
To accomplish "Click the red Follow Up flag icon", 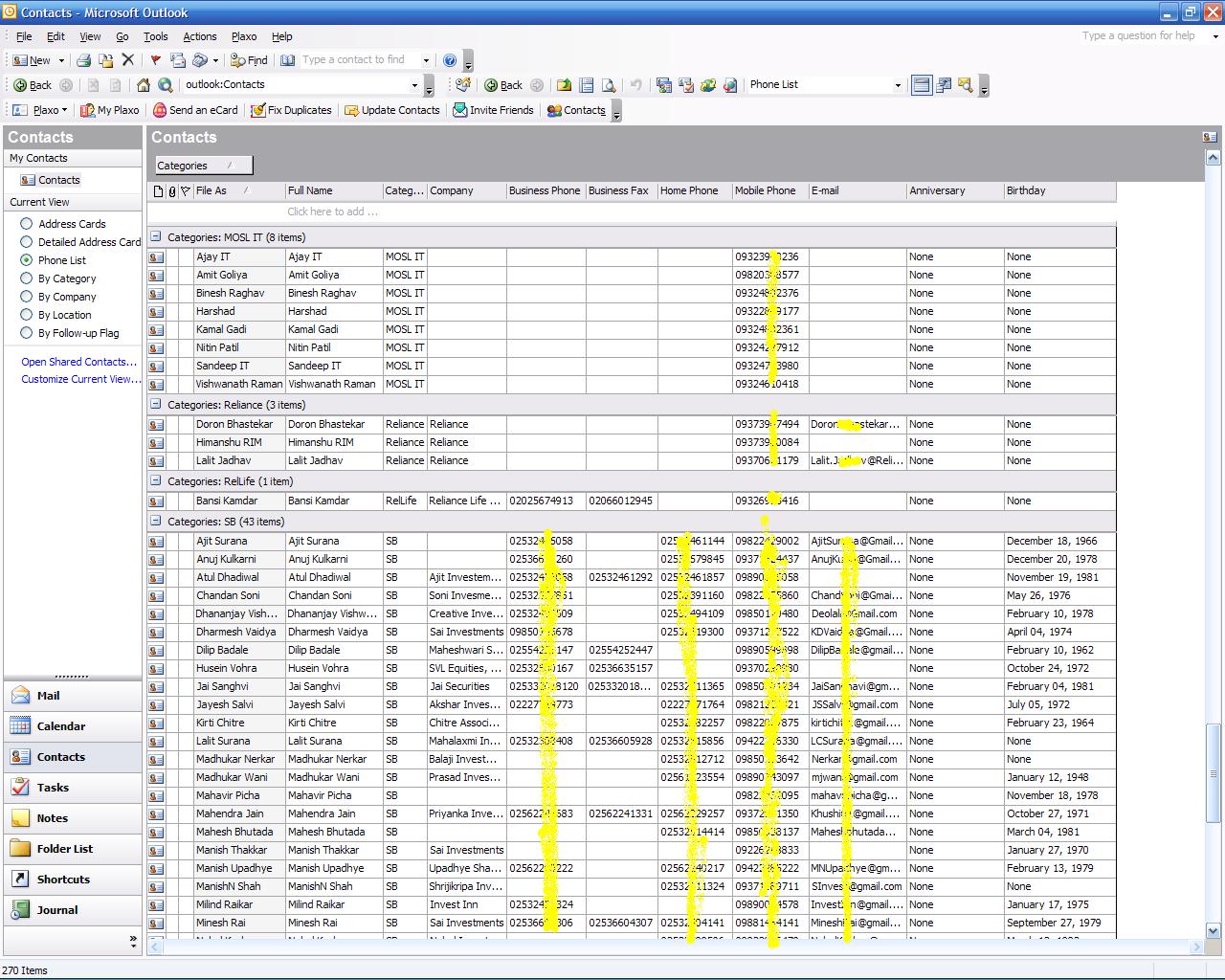I will click(155, 60).
